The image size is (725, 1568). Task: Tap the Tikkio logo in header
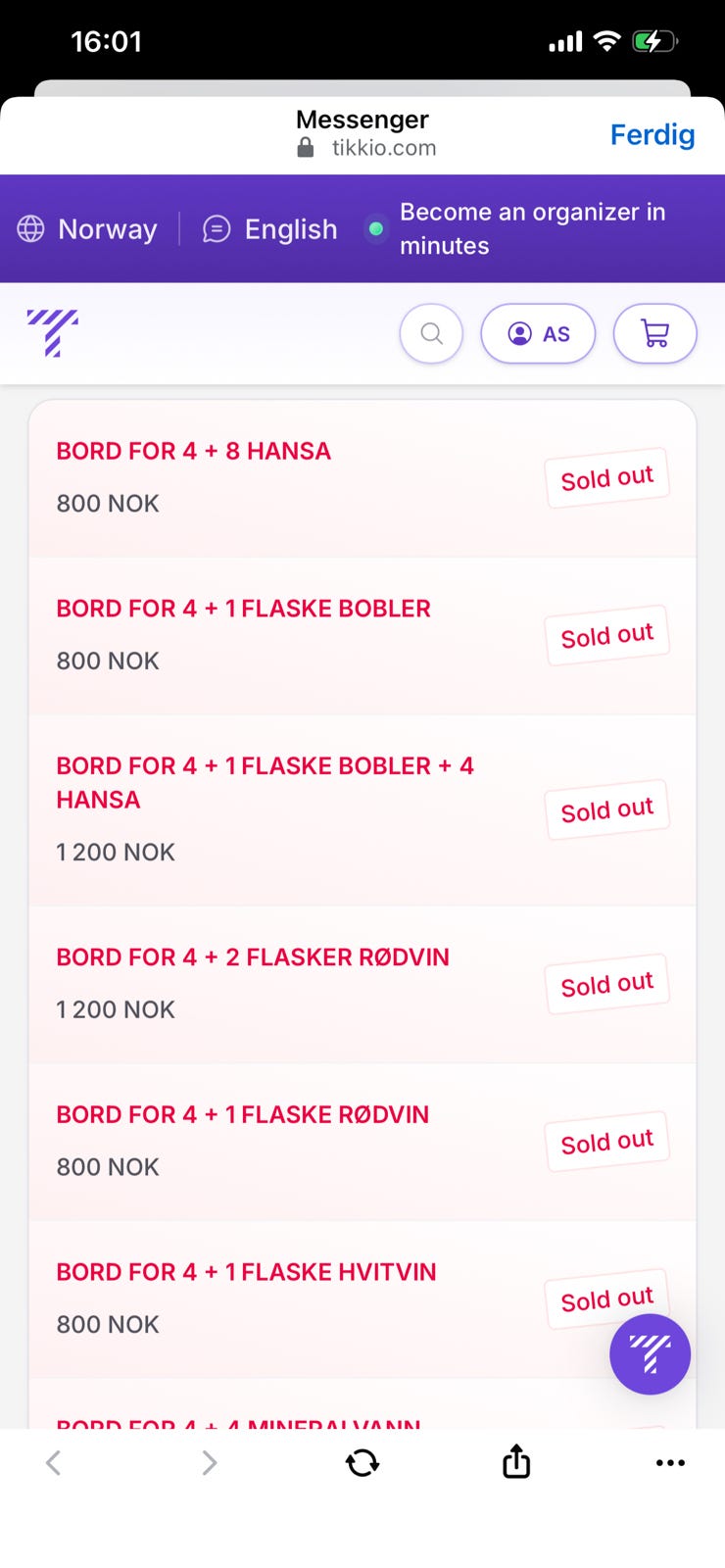(53, 332)
